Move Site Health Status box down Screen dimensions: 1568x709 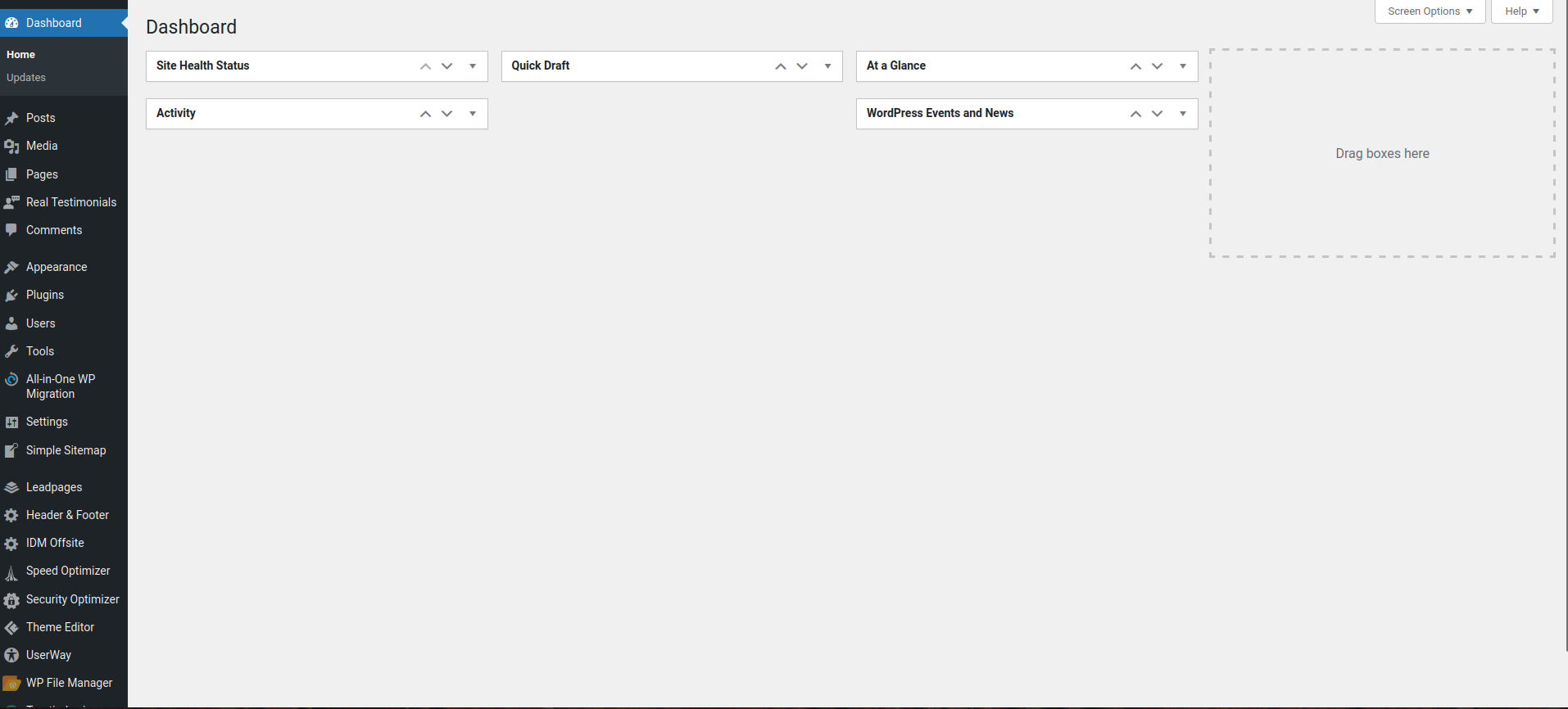[447, 66]
